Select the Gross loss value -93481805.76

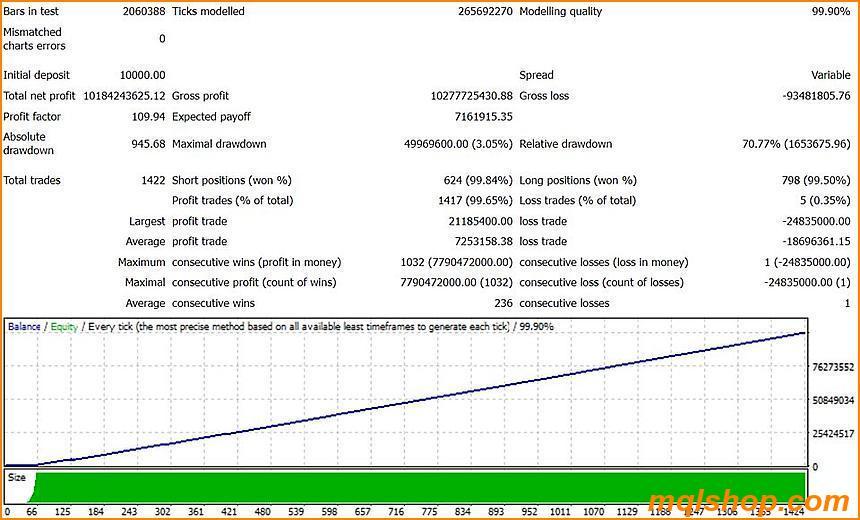pyautogui.click(x=816, y=96)
